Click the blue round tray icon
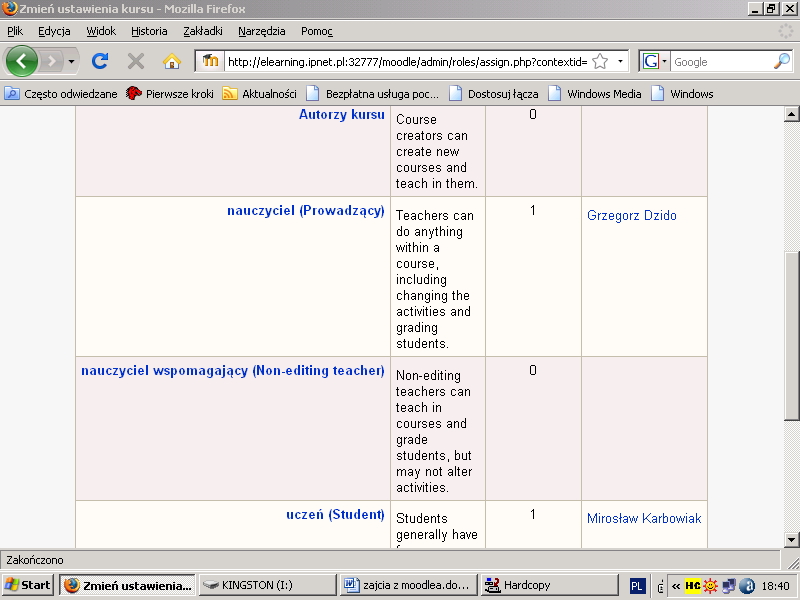Viewport: 800px width, 600px height. 747,586
